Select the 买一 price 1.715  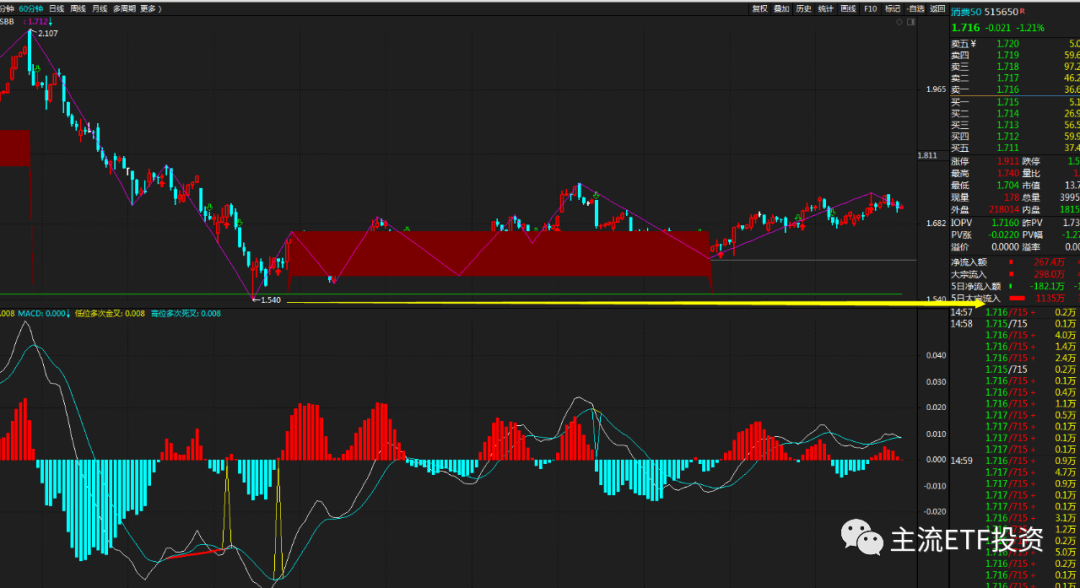pyautogui.click(x=1008, y=102)
